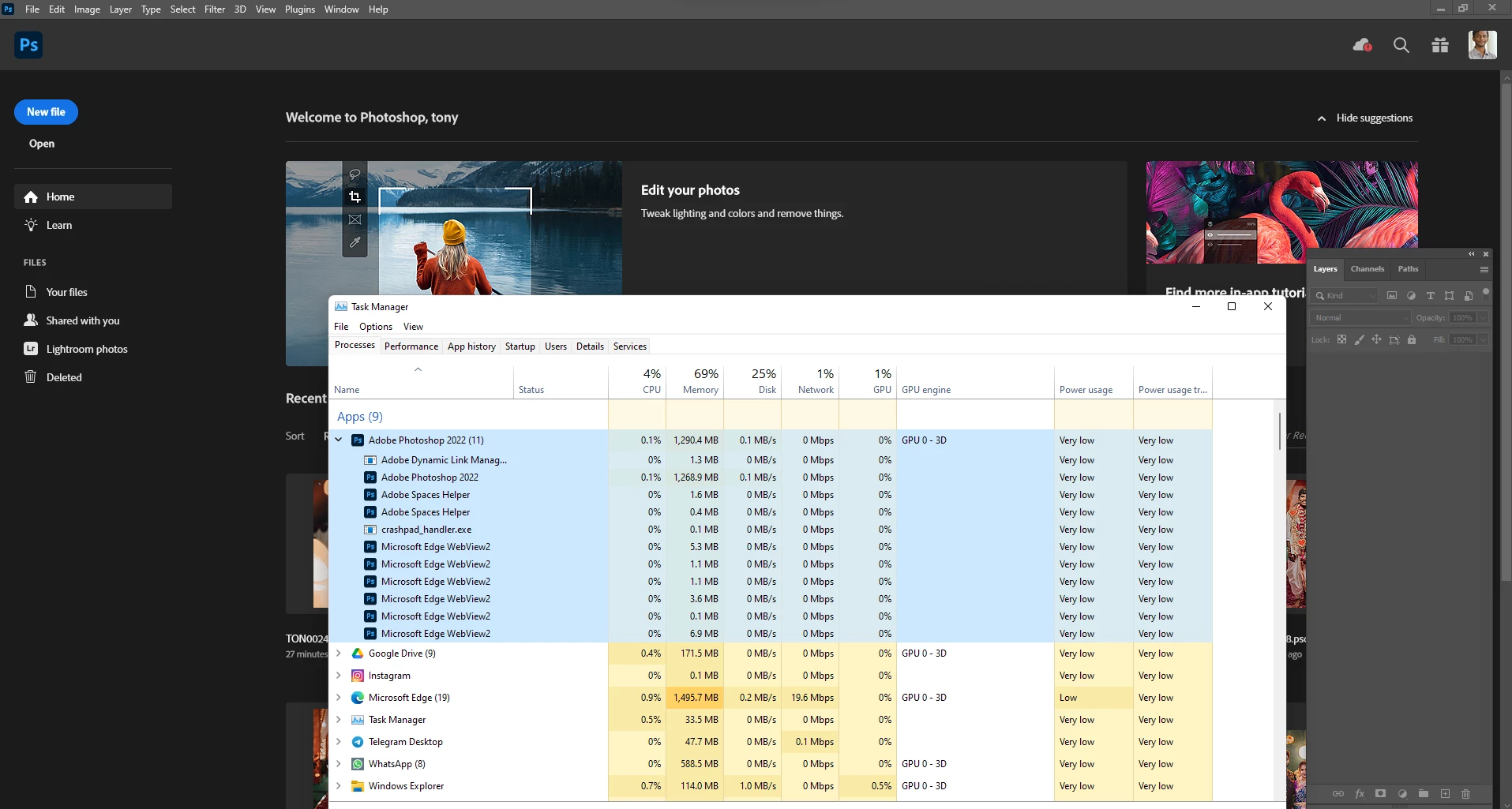
Task: Open the Filter menu in Photoshop
Action: pyautogui.click(x=215, y=9)
